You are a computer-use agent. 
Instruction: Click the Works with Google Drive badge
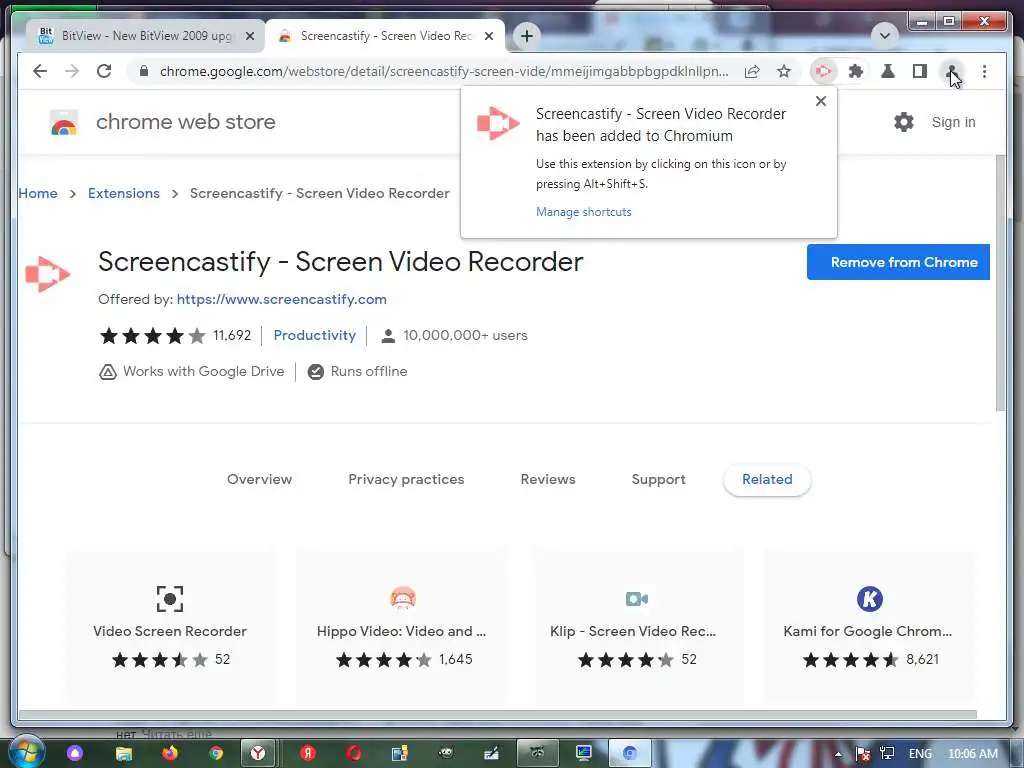191,372
